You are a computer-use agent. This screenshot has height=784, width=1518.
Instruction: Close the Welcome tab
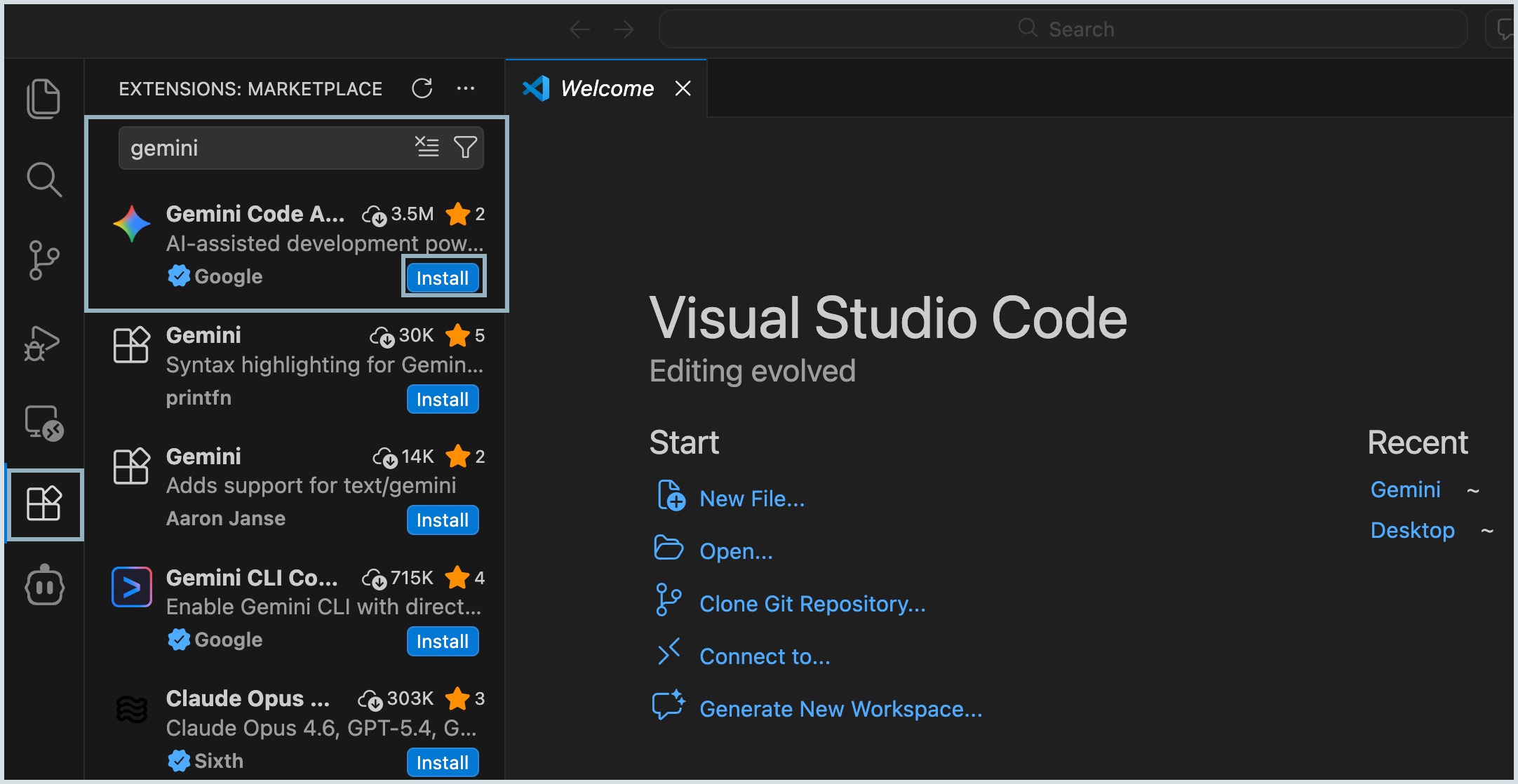(x=683, y=88)
